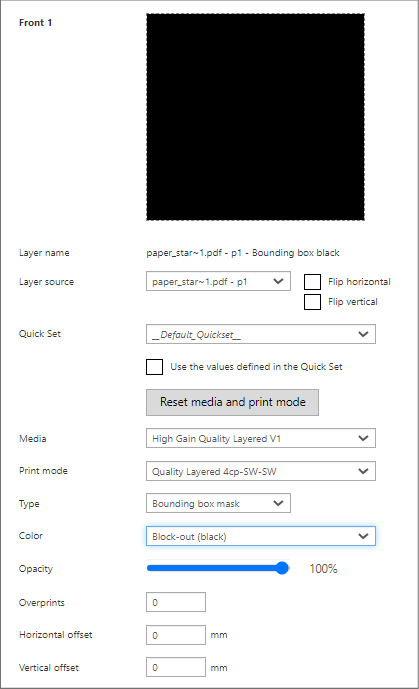Screen dimensions: 419x689
Task: Click into the Overprints input field
Action: tap(176, 602)
